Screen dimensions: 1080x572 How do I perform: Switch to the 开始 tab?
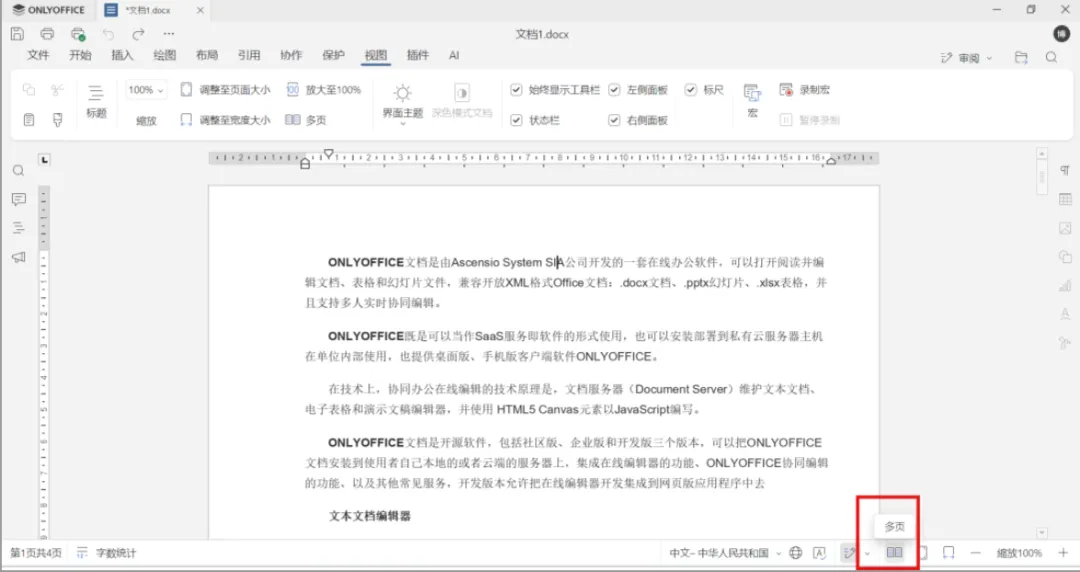pyautogui.click(x=80, y=55)
